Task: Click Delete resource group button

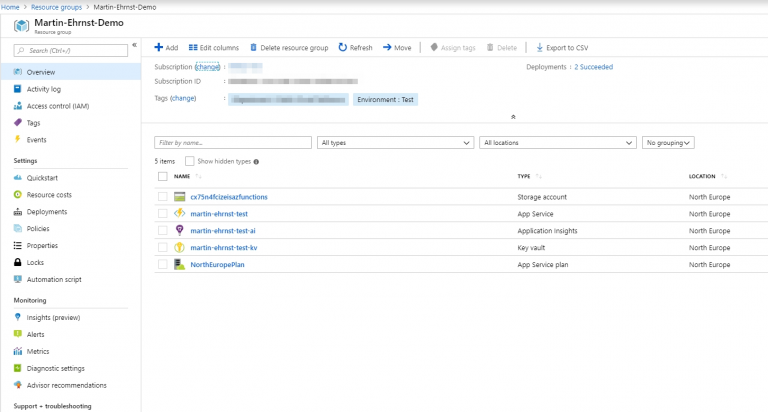Action: coord(288,47)
